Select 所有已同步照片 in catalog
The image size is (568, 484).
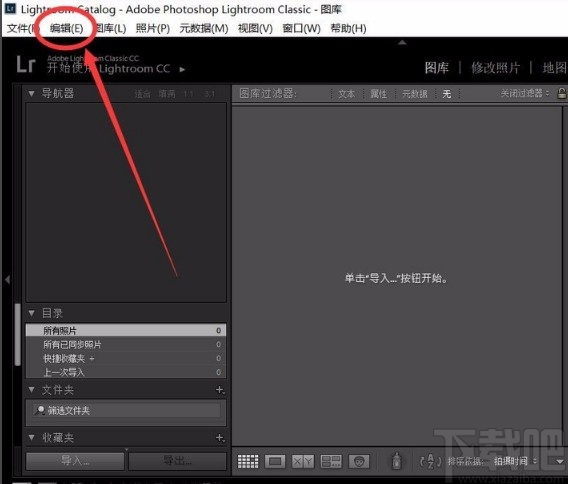pos(126,344)
